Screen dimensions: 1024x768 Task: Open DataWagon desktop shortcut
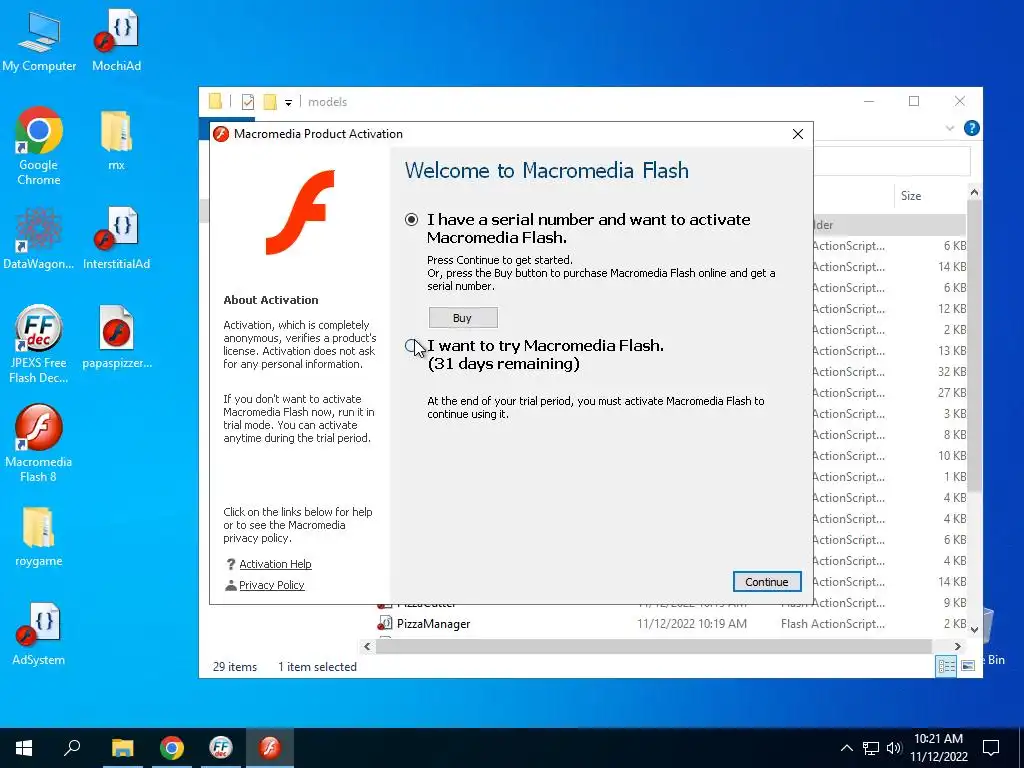(39, 239)
